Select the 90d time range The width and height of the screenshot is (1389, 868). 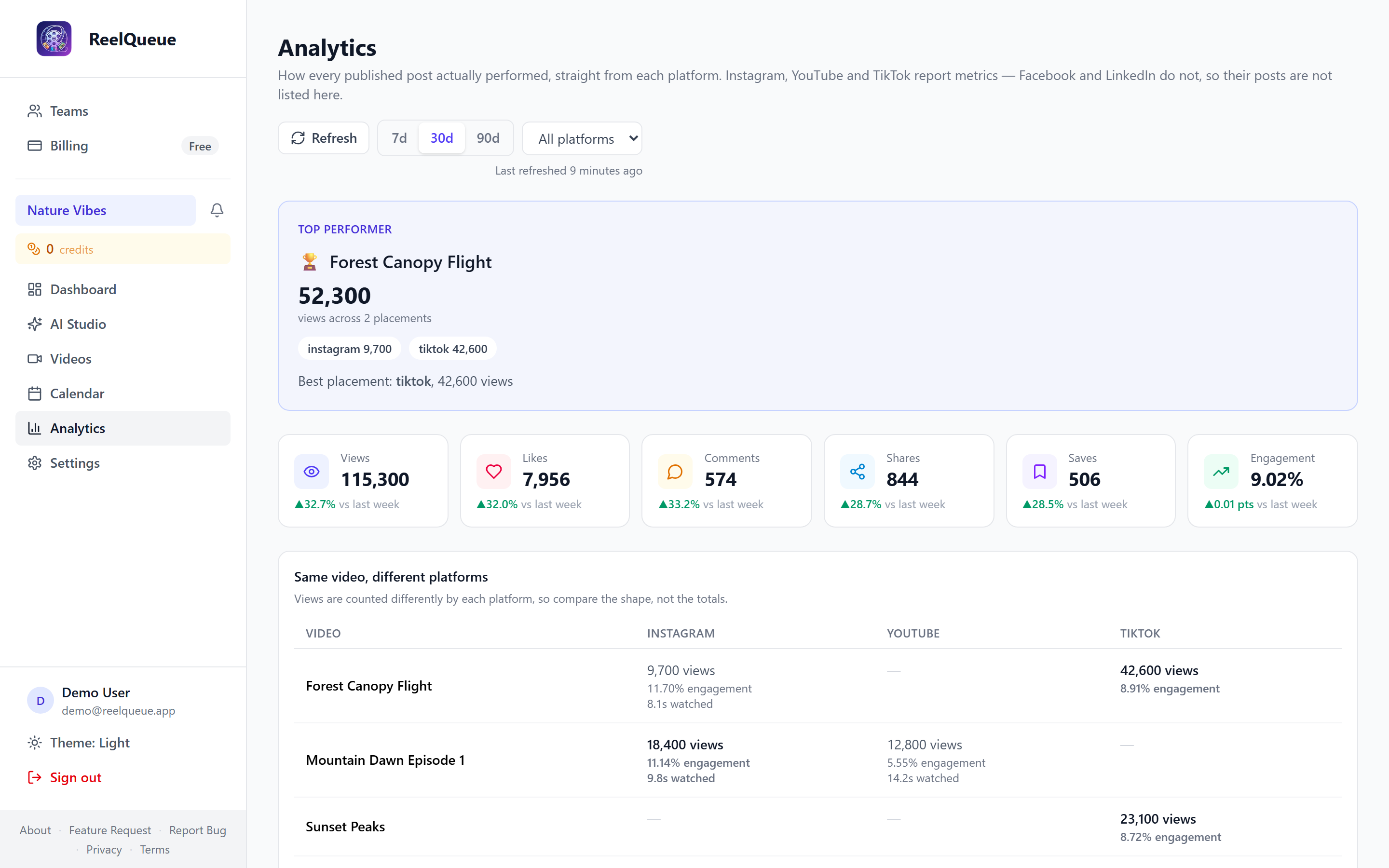coord(488,138)
